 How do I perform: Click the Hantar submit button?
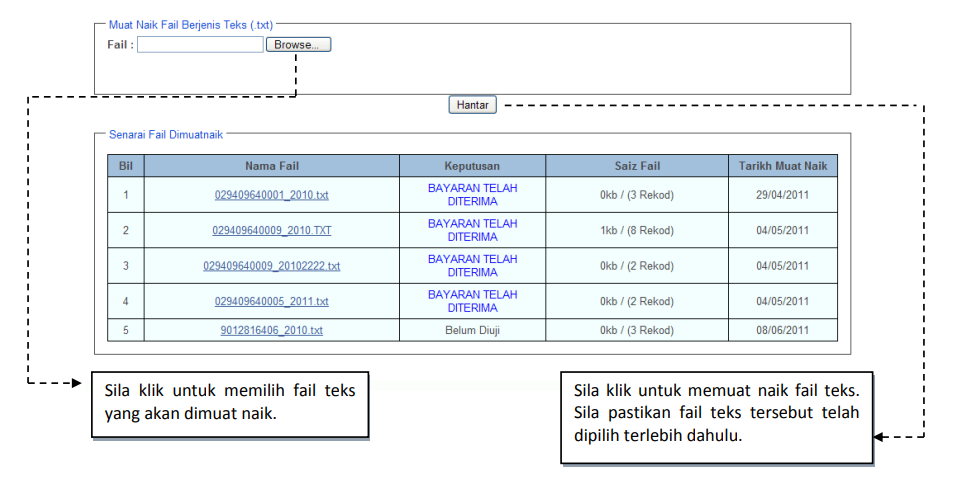[472, 105]
